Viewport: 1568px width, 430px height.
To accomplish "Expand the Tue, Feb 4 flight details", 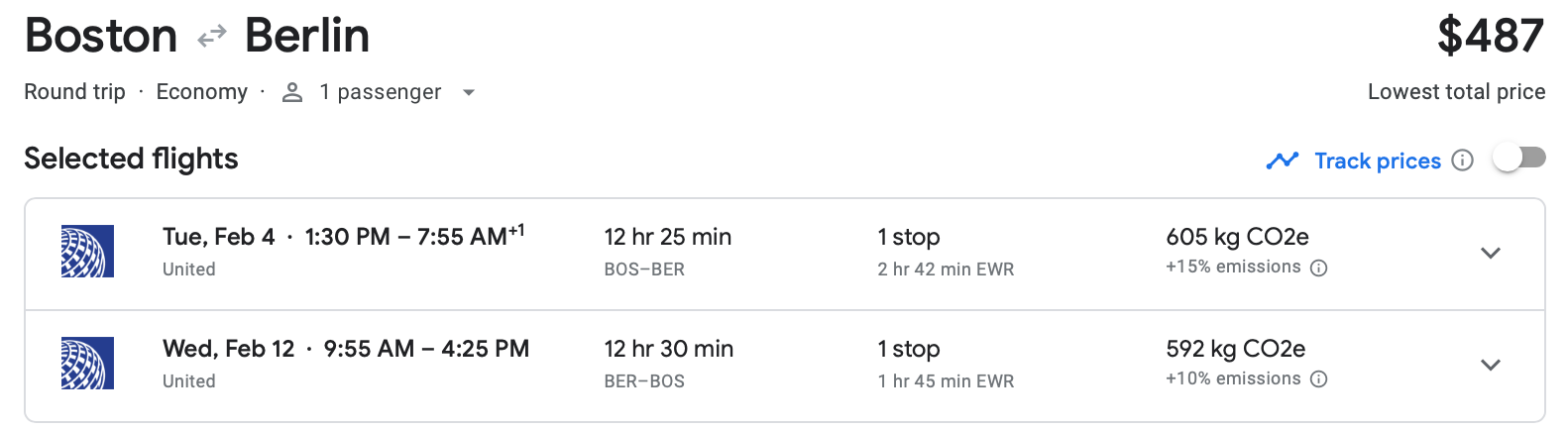I will 1490,253.
